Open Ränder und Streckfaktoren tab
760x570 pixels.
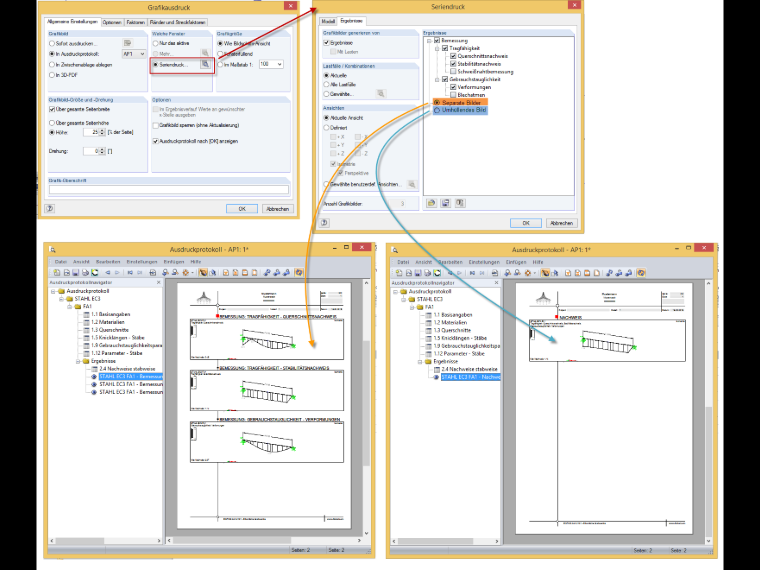click(x=177, y=22)
